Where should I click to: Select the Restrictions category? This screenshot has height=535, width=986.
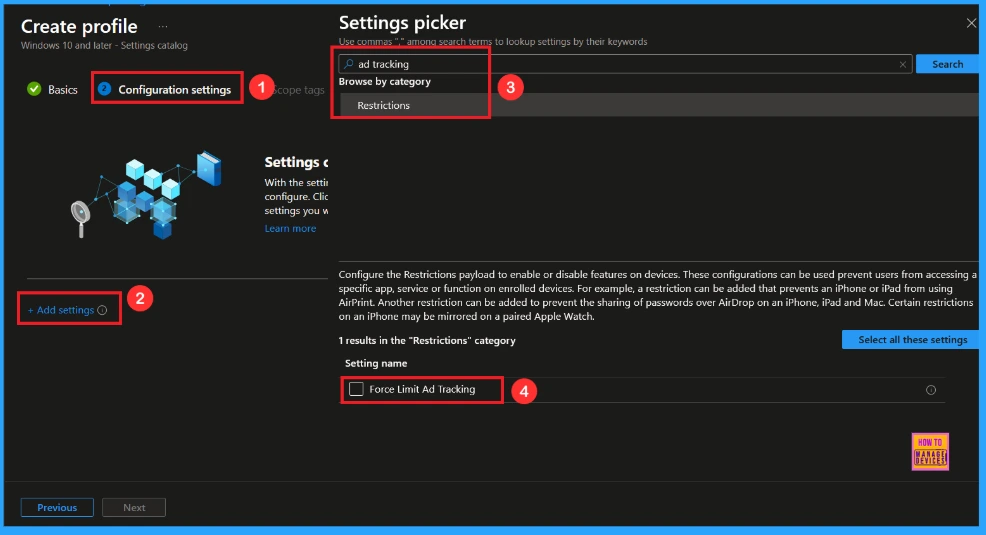point(659,105)
